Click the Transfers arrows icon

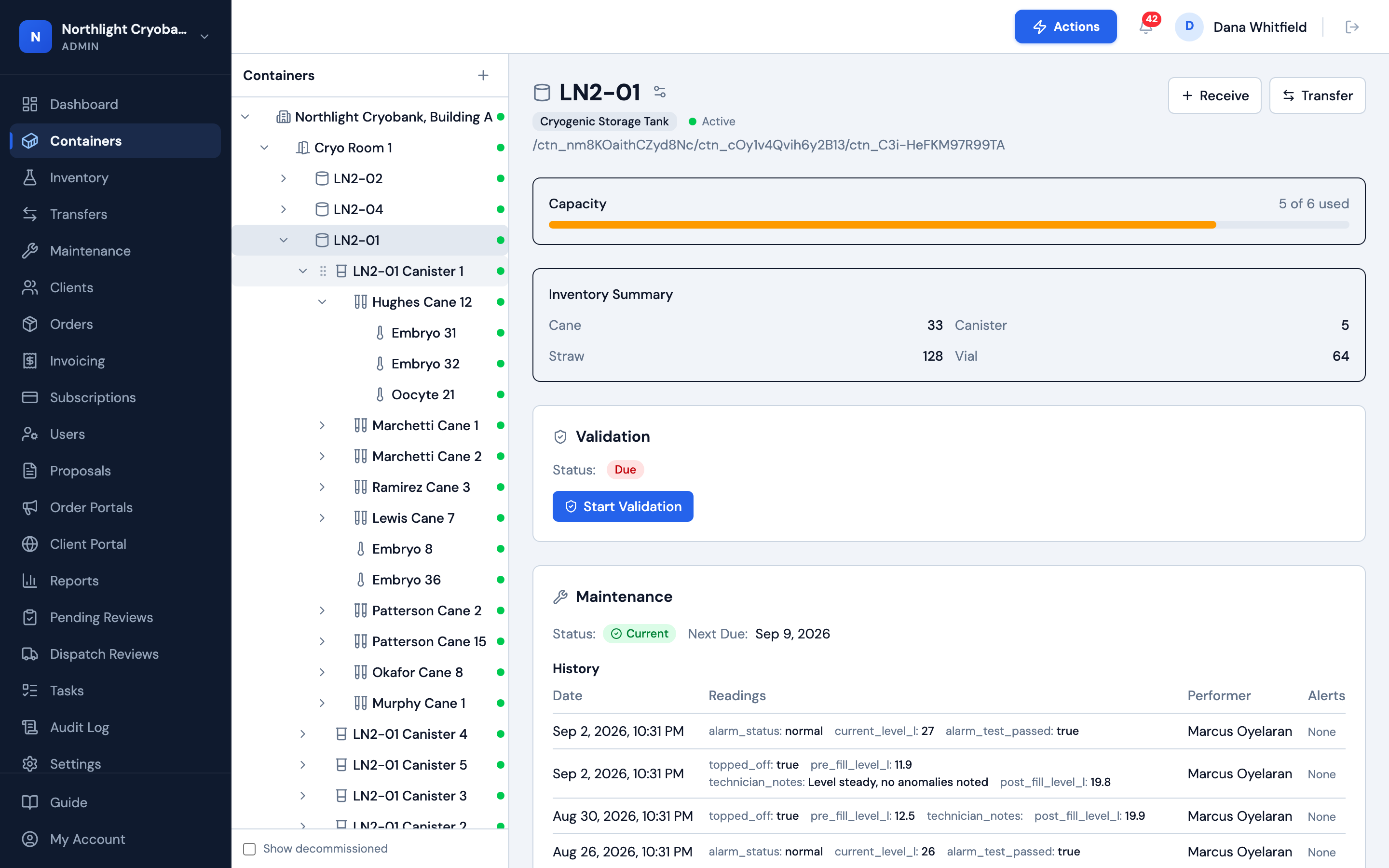30,214
